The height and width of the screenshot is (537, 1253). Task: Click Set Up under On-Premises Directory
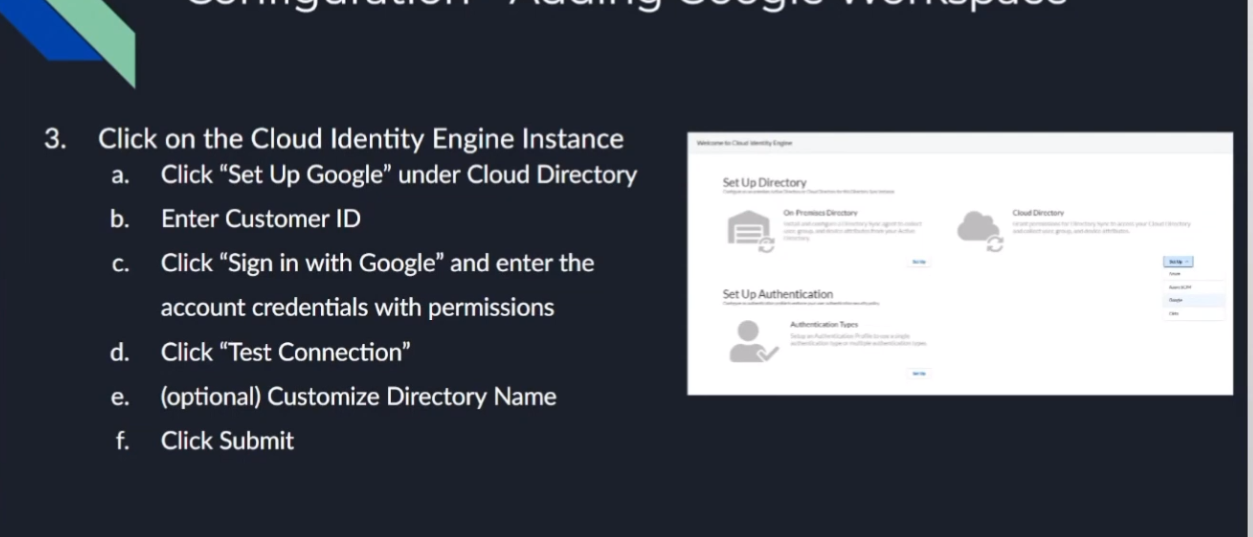click(x=919, y=262)
